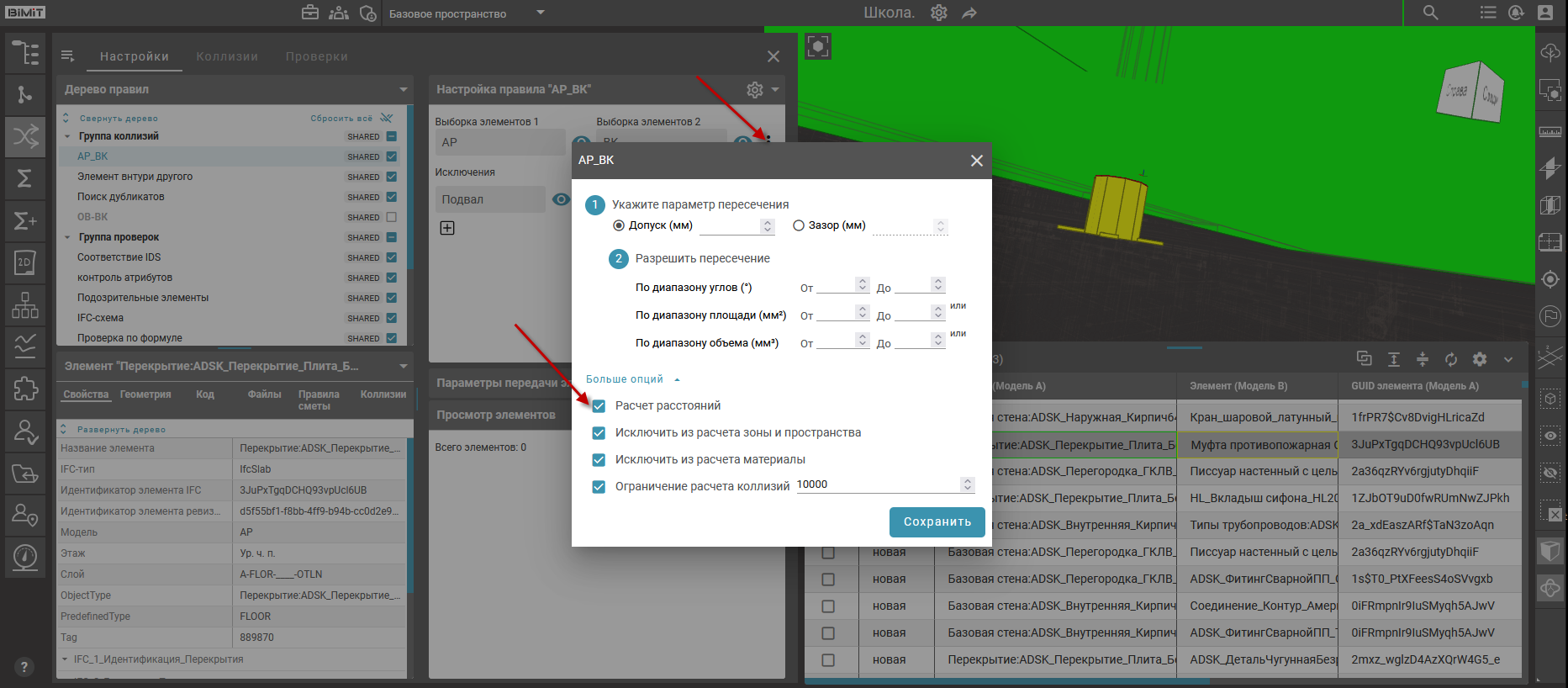Click the view cube in 3D viewport
Viewport: 1568px width, 688px height.
(x=1472, y=92)
